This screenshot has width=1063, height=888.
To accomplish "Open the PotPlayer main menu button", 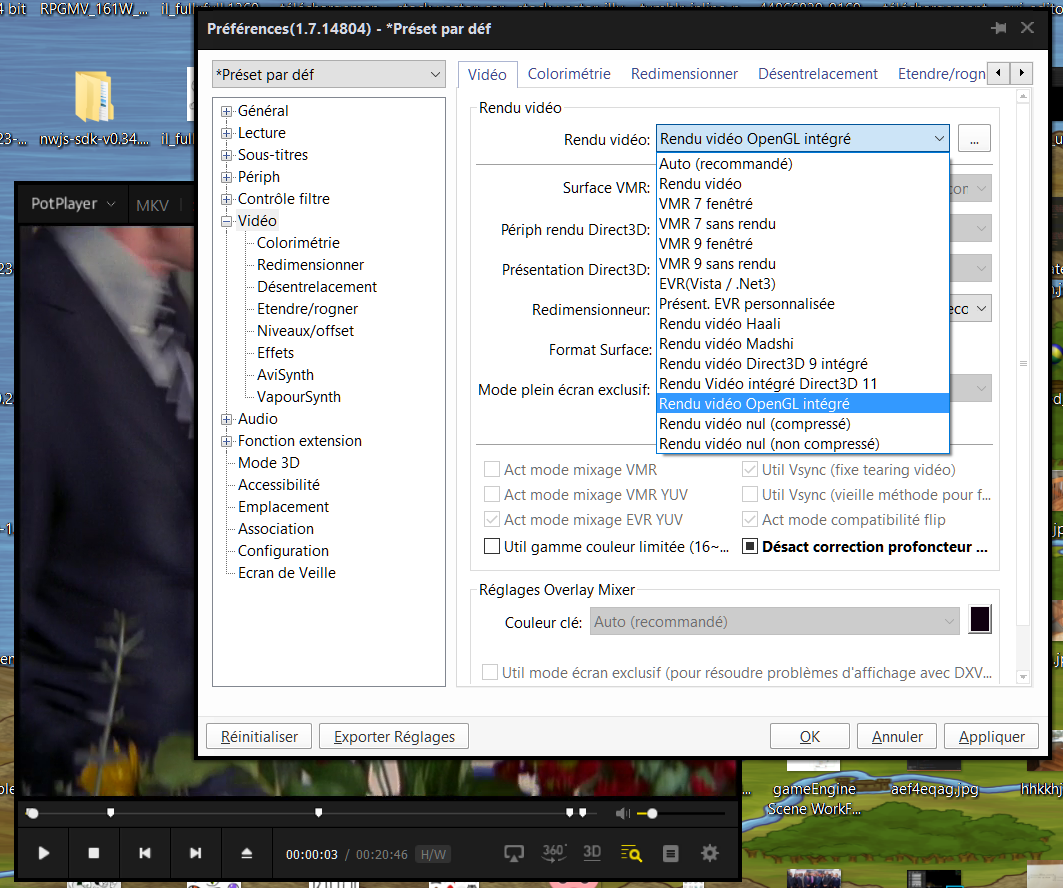I will (73, 203).
